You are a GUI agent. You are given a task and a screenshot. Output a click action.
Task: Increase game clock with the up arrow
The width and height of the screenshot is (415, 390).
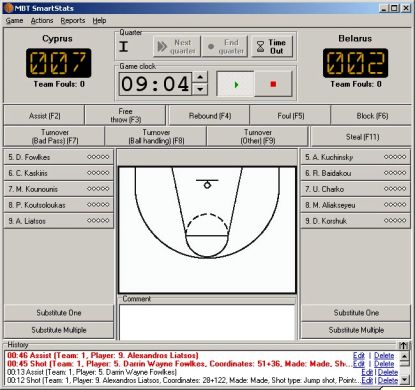[200, 77]
